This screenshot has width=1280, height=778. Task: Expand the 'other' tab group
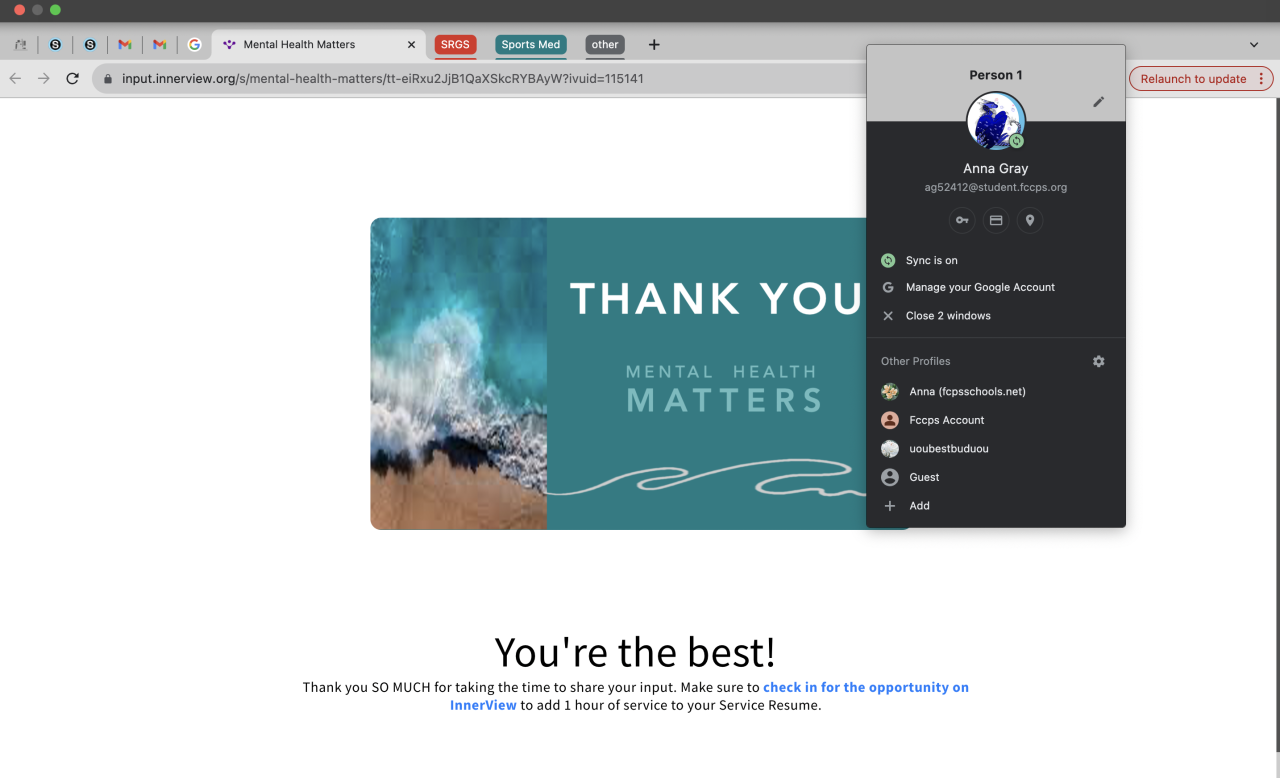coord(605,45)
